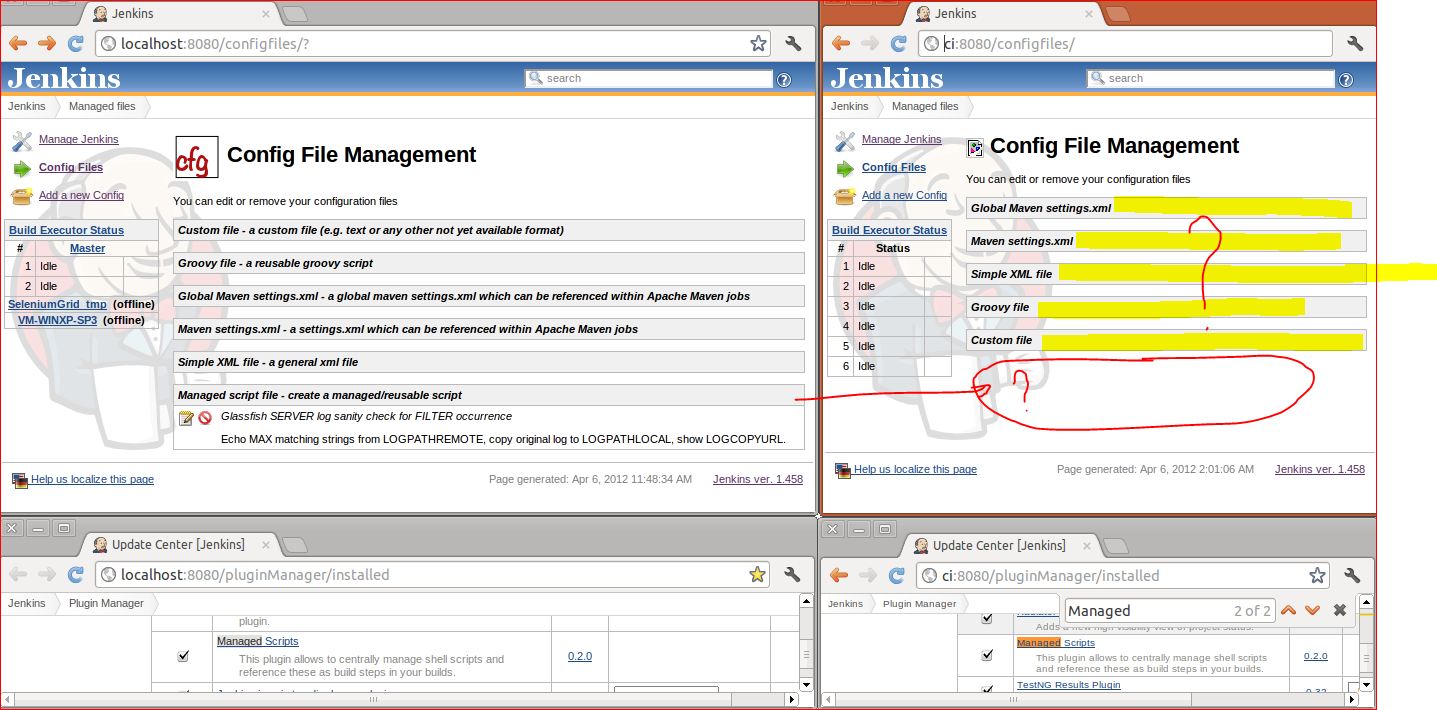Click the bookmark star in the localhost configfiles address bar

pos(758,43)
